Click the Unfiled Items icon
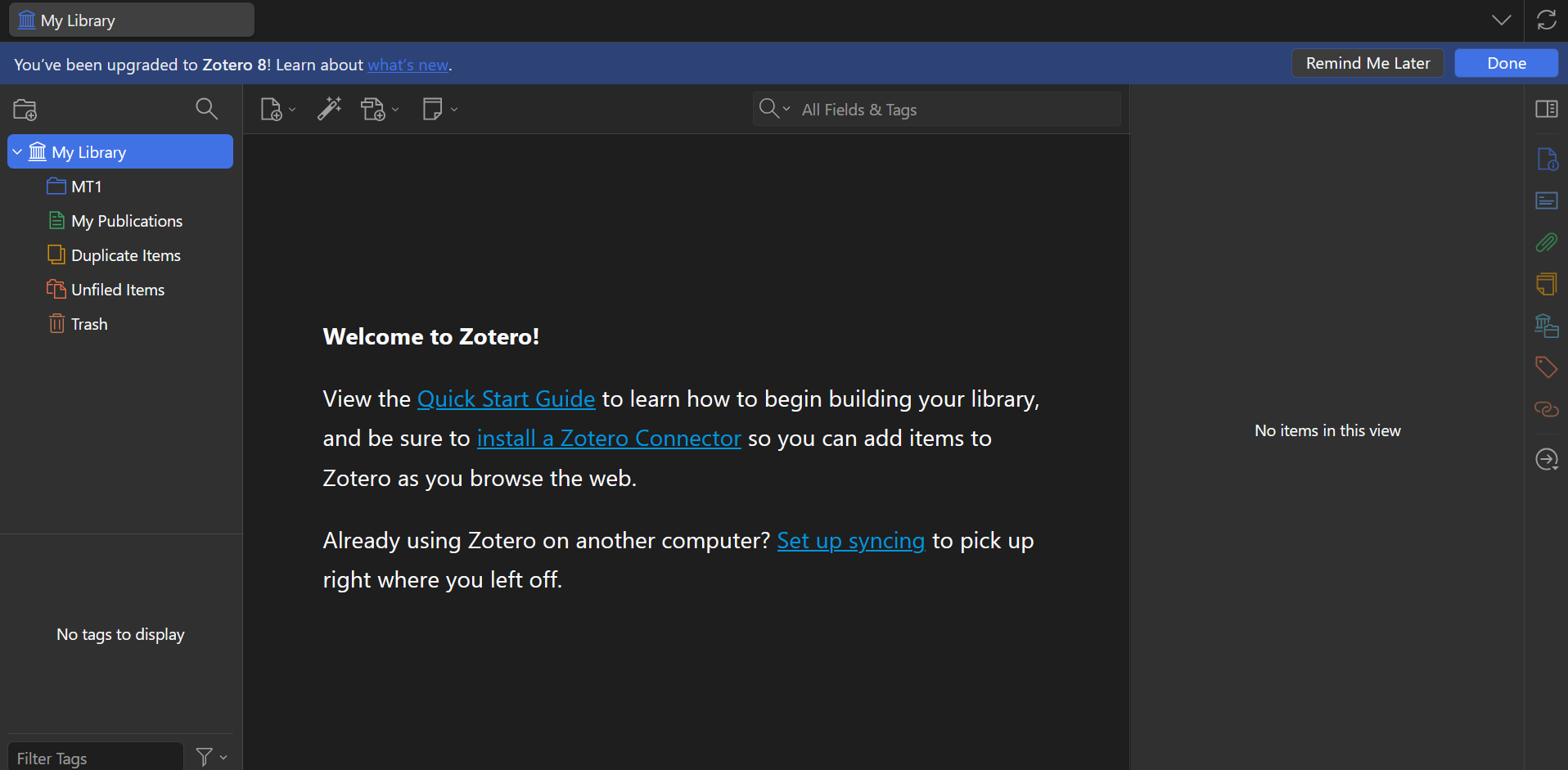This screenshot has height=770, width=1568. point(56,289)
